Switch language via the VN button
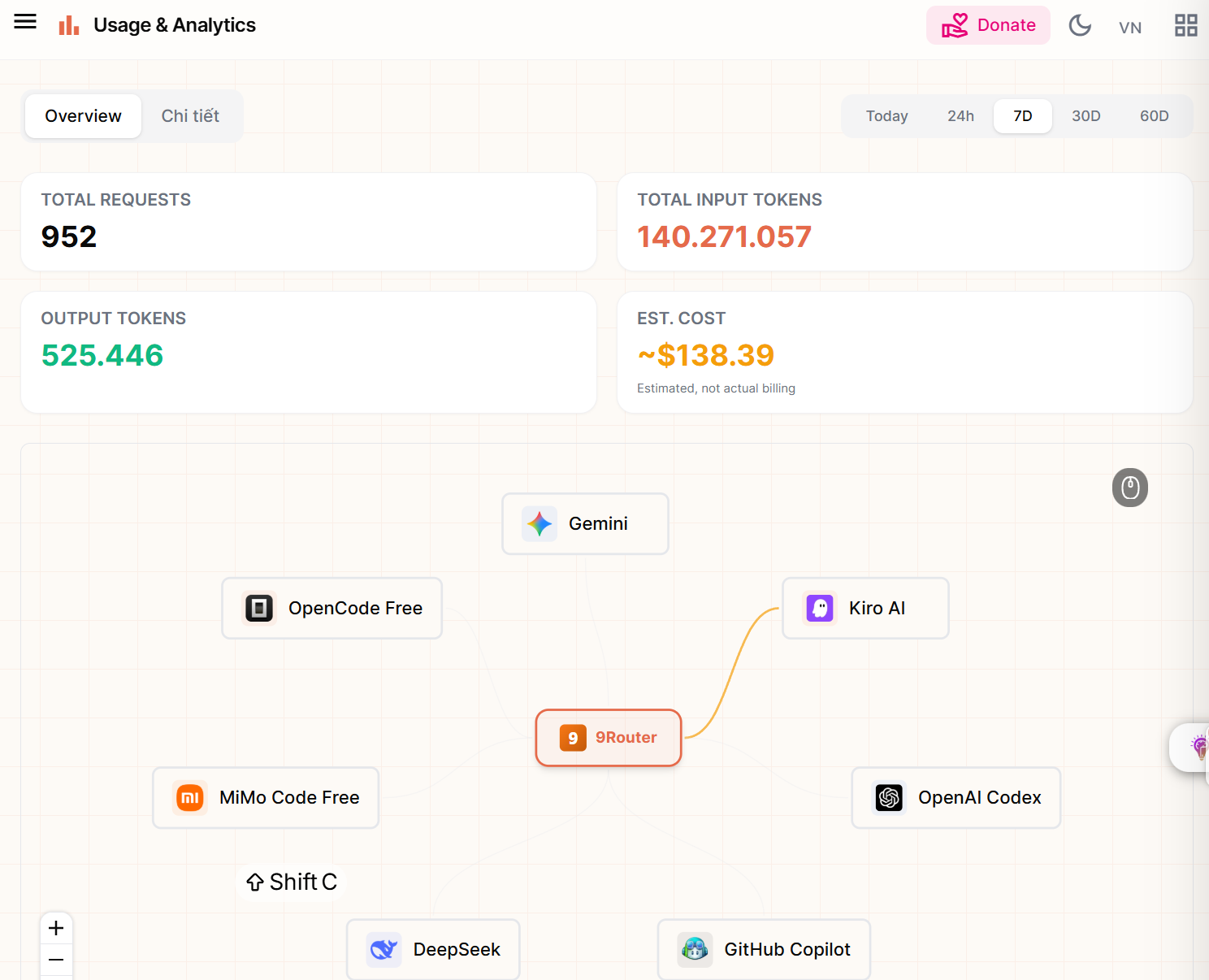Viewport: 1209px width, 980px height. (1130, 28)
